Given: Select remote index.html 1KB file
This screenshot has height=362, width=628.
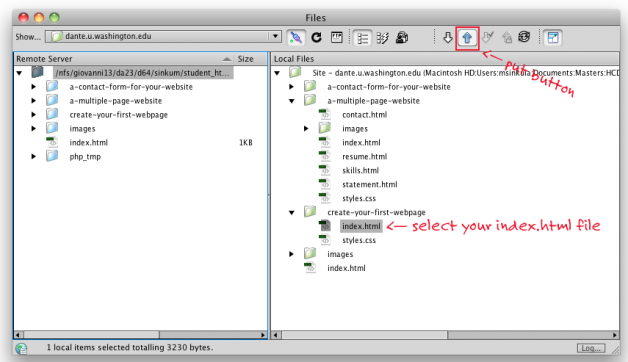Looking at the screenshot, I should pyautogui.click(x=89, y=143).
